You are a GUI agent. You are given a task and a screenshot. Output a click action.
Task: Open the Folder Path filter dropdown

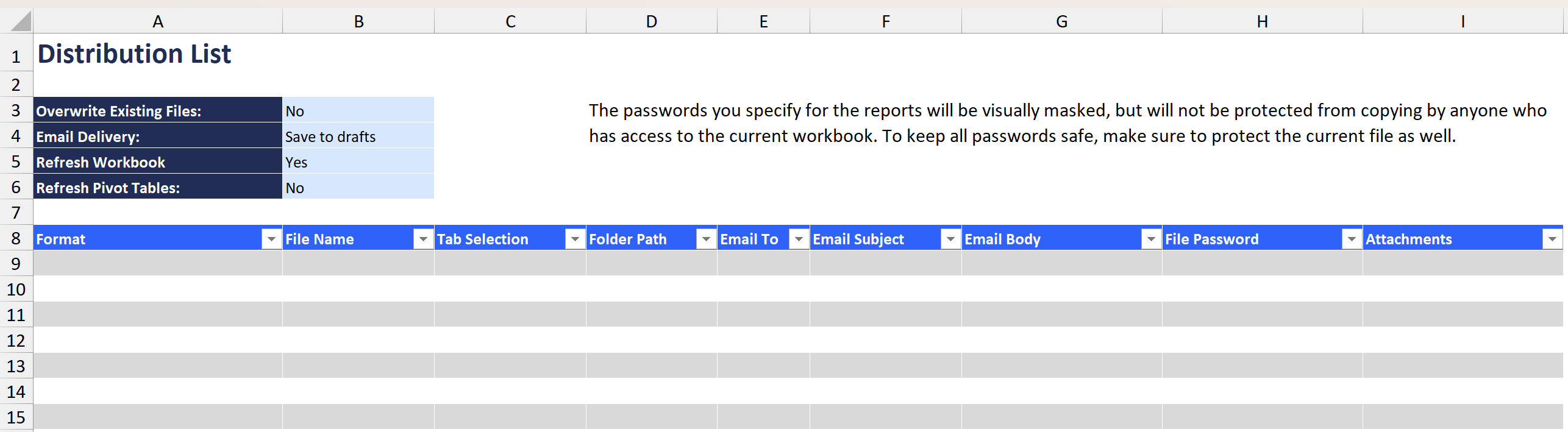[706, 239]
